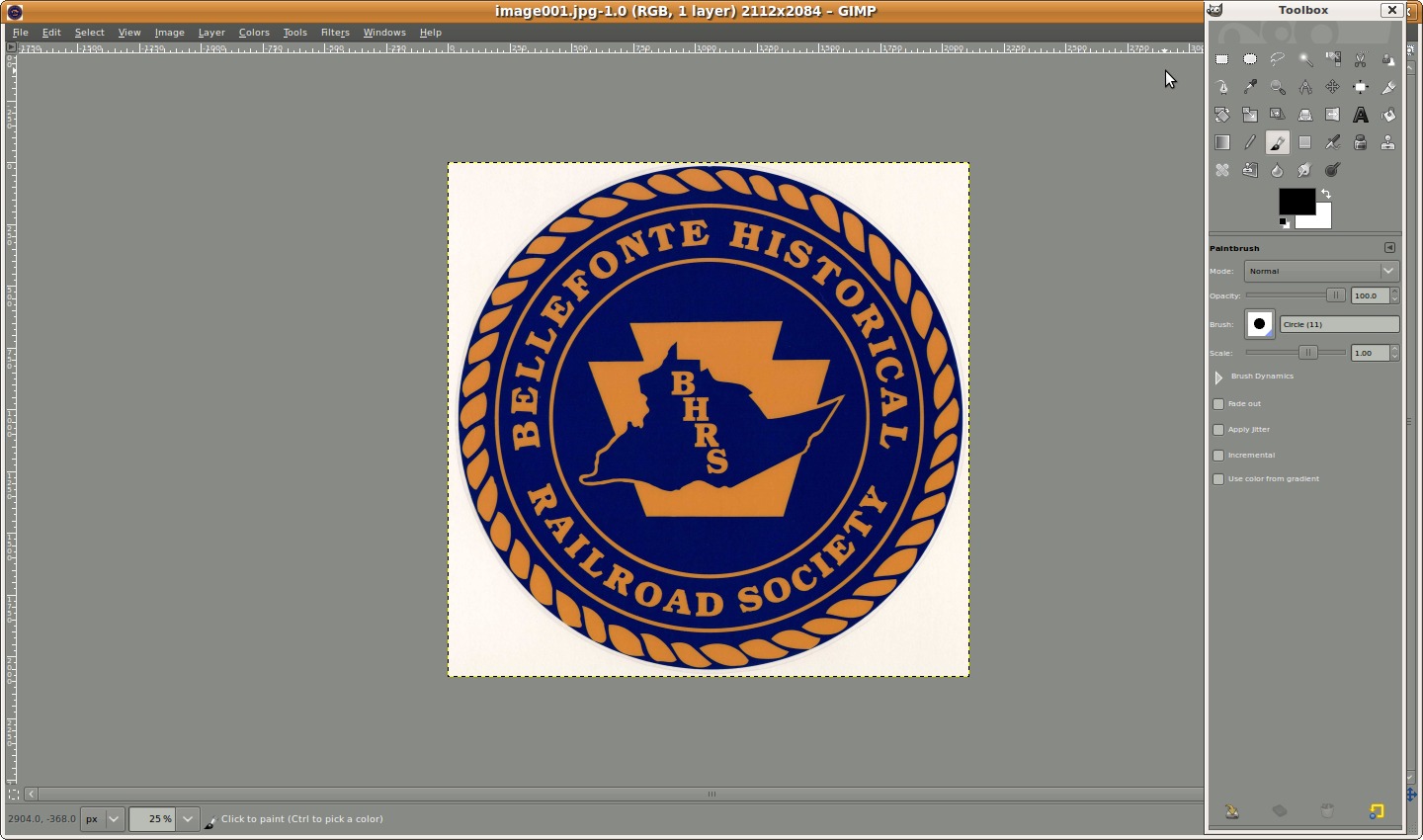Check the Incremental option
This screenshot has height=840, width=1423.
(1218, 456)
